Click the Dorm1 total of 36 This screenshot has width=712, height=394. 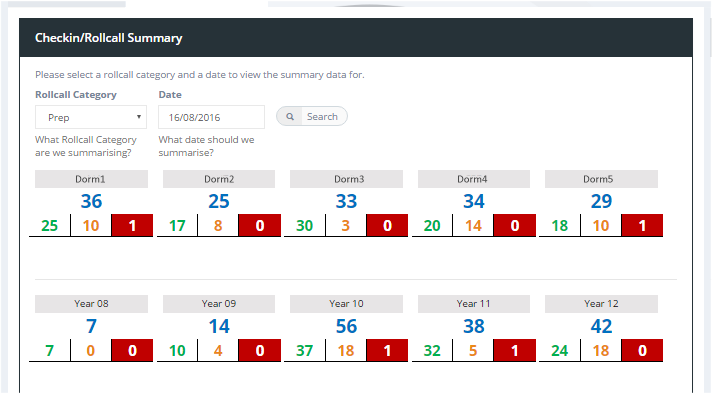[91, 201]
